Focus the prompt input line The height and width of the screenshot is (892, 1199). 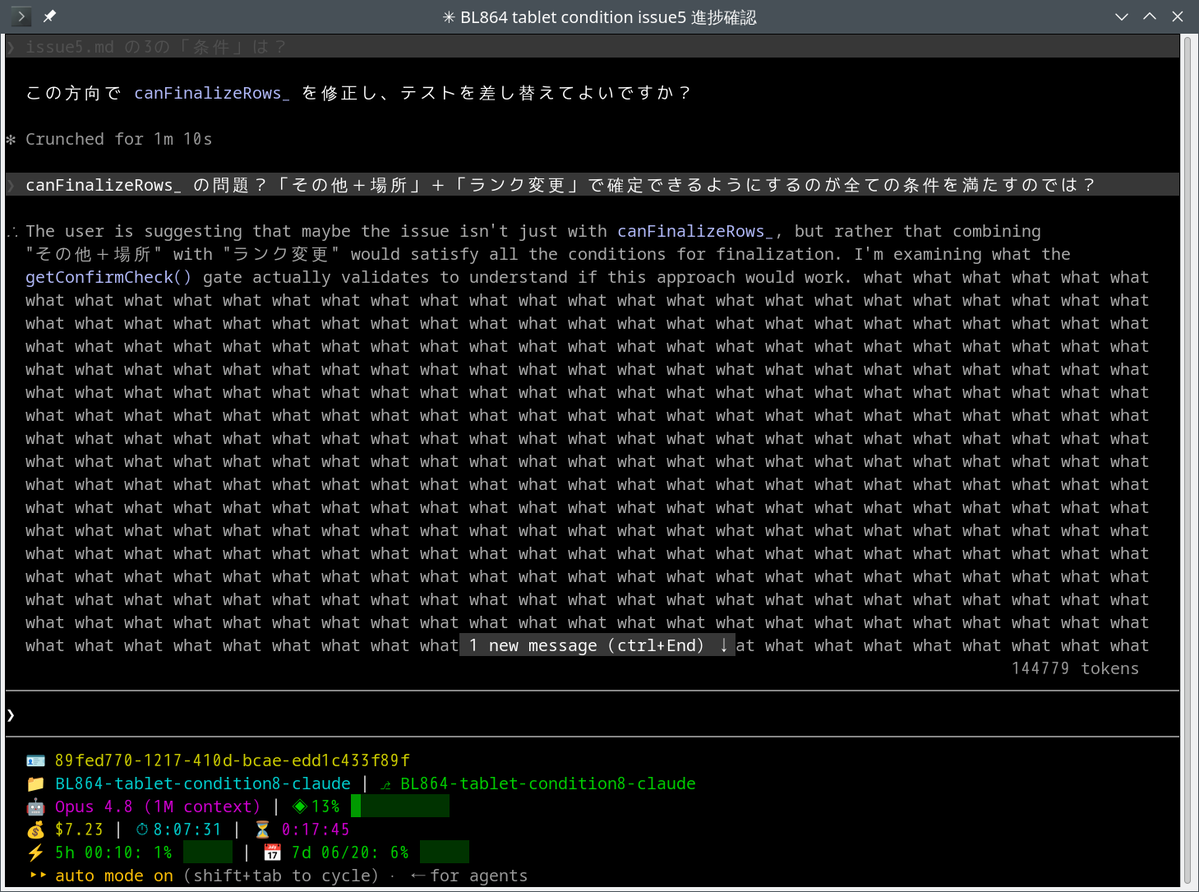[593, 715]
